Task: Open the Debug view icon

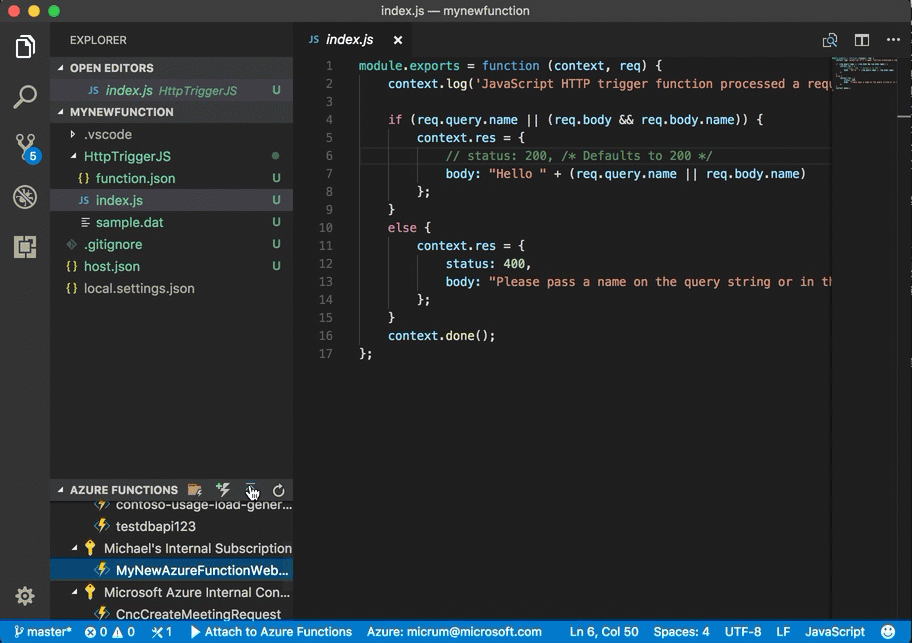Action: point(25,197)
